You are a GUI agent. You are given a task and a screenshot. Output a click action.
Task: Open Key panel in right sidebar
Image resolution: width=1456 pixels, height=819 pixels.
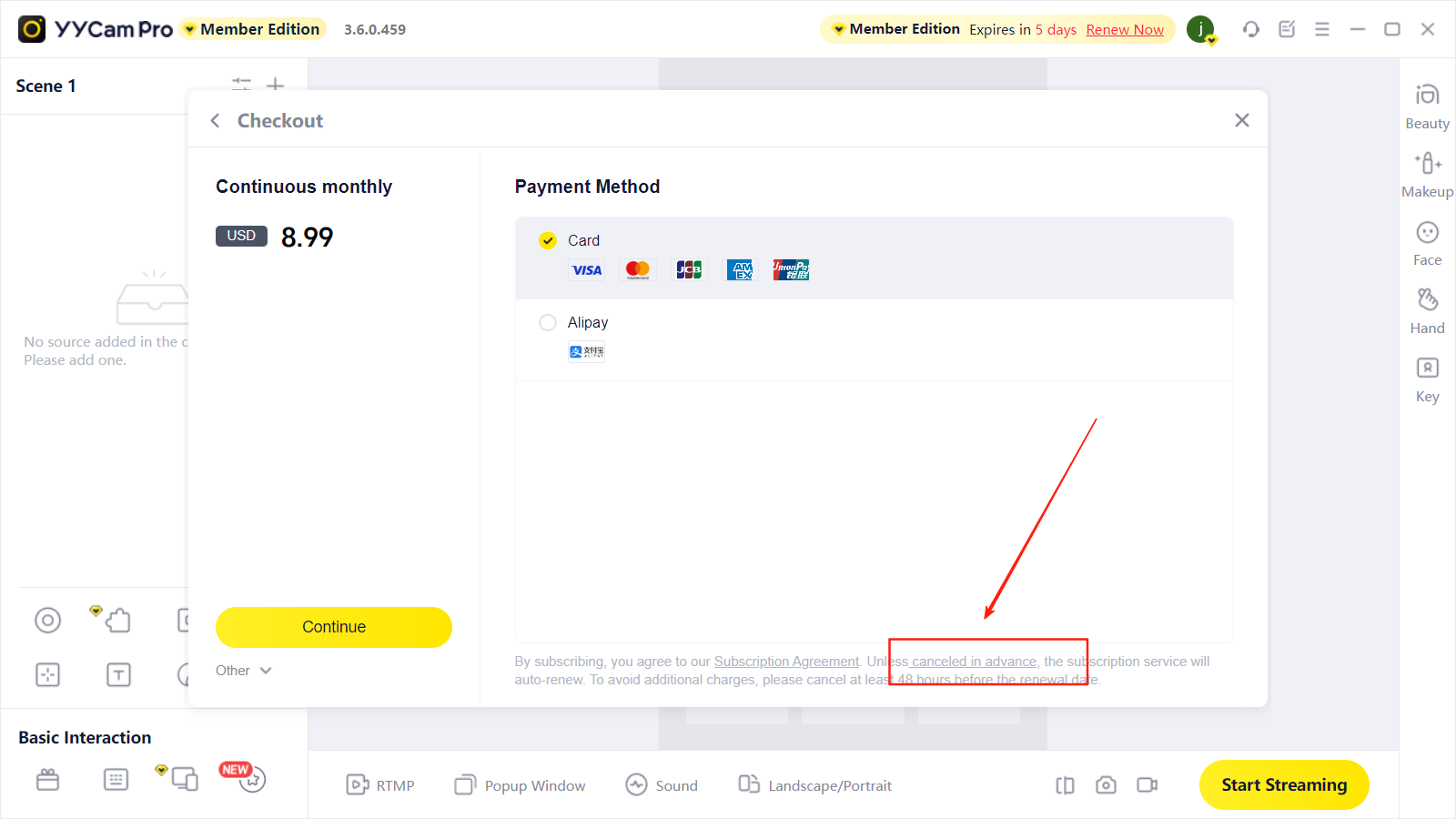tap(1427, 379)
